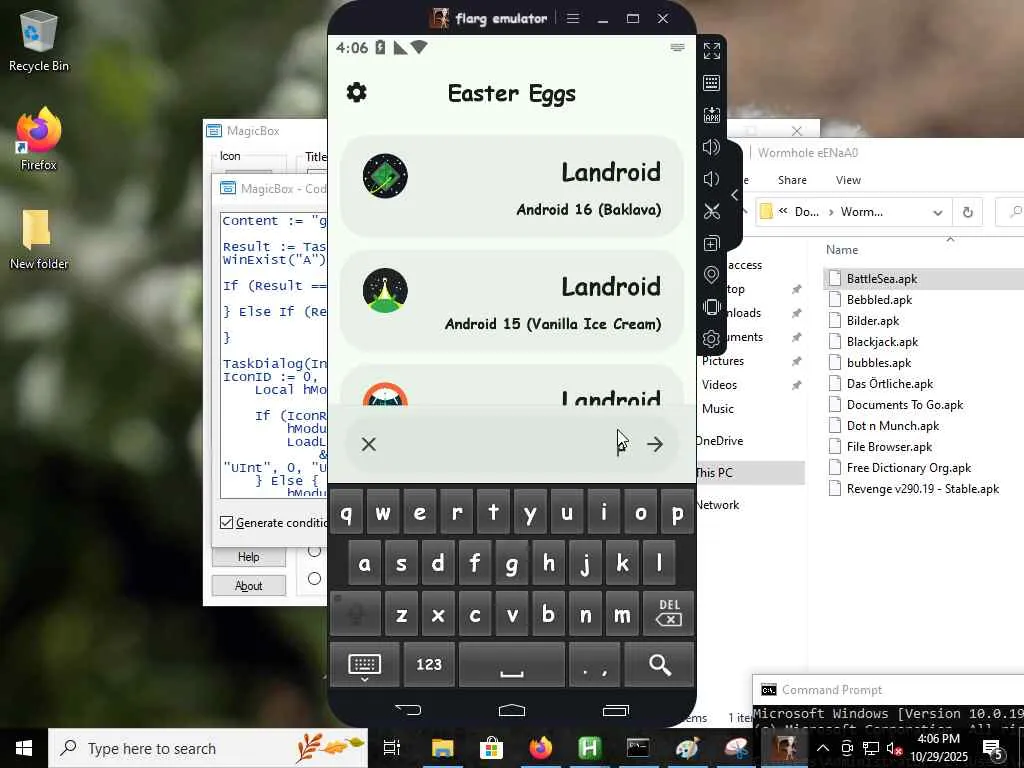Open the emulator notification shade handle
The width and height of the screenshot is (1024, 768).
(x=677, y=47)
